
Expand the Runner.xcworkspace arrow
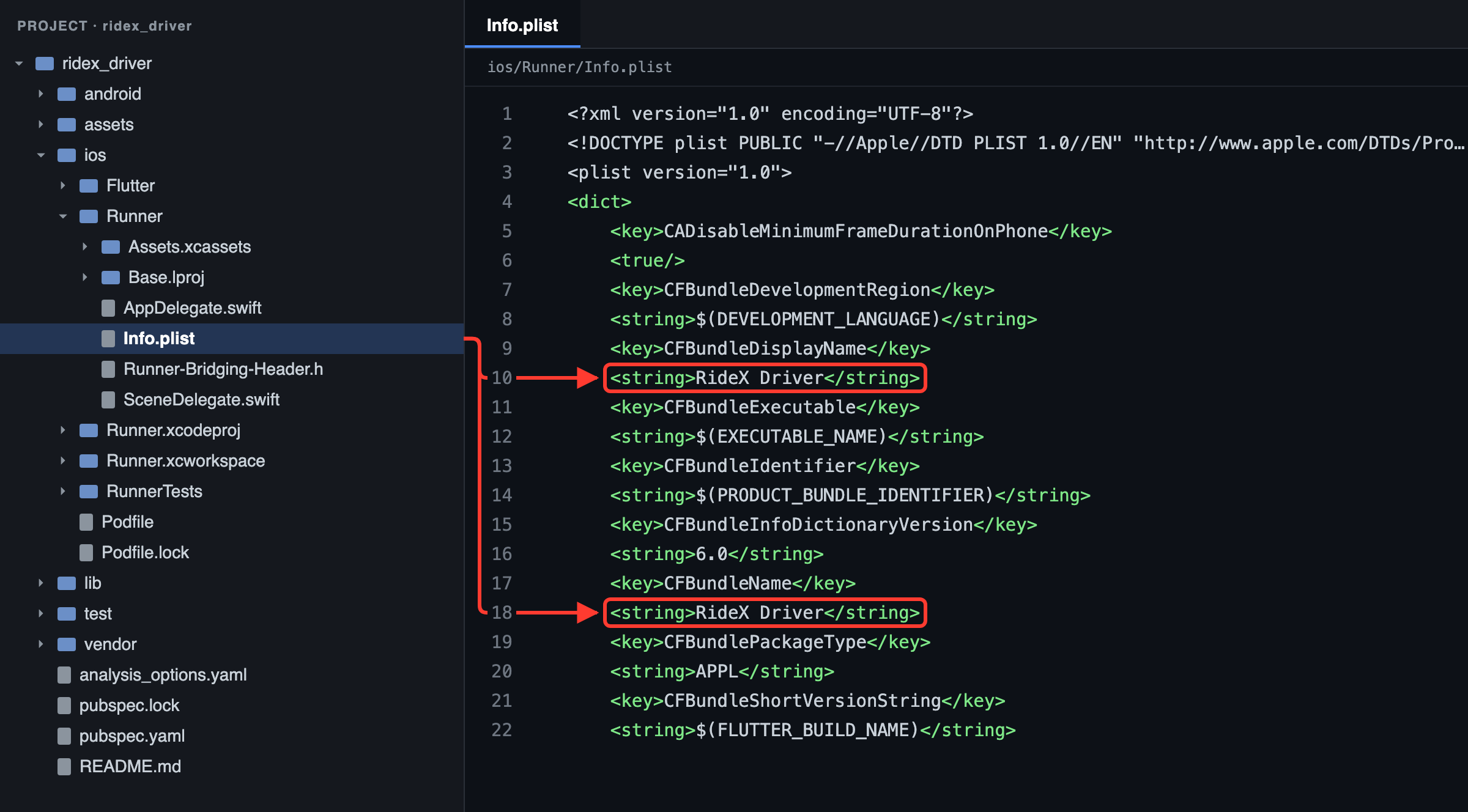63,461
